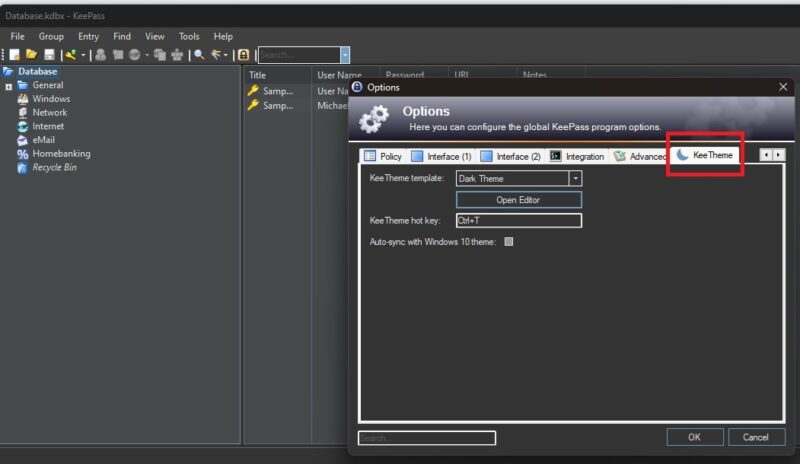800x464 pixels.
Task: Close the Options dialog
Action: [x=783, y=87]
